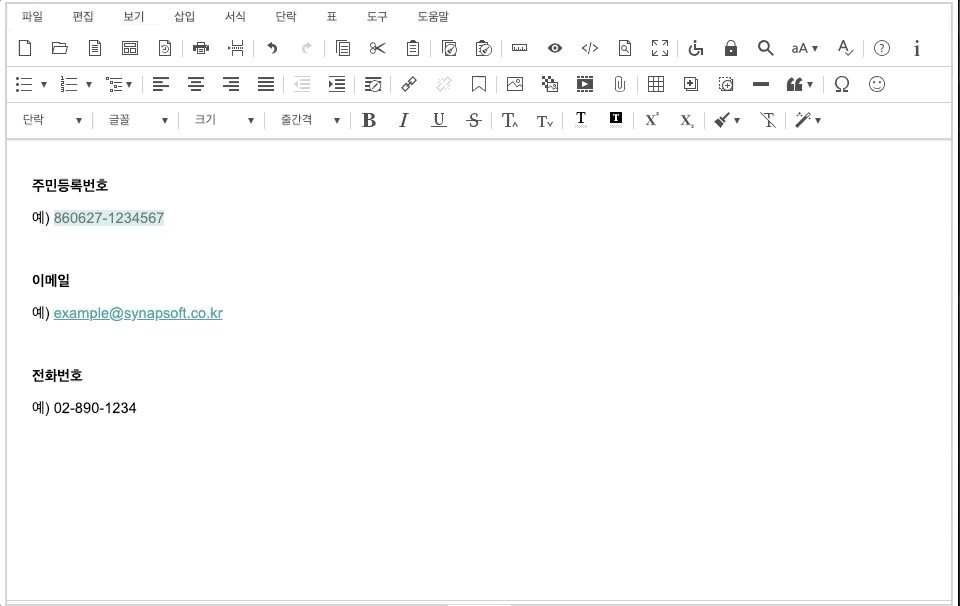Click the scissors cut icon
This screenshot has width=960, height=606.
[377, 48]
